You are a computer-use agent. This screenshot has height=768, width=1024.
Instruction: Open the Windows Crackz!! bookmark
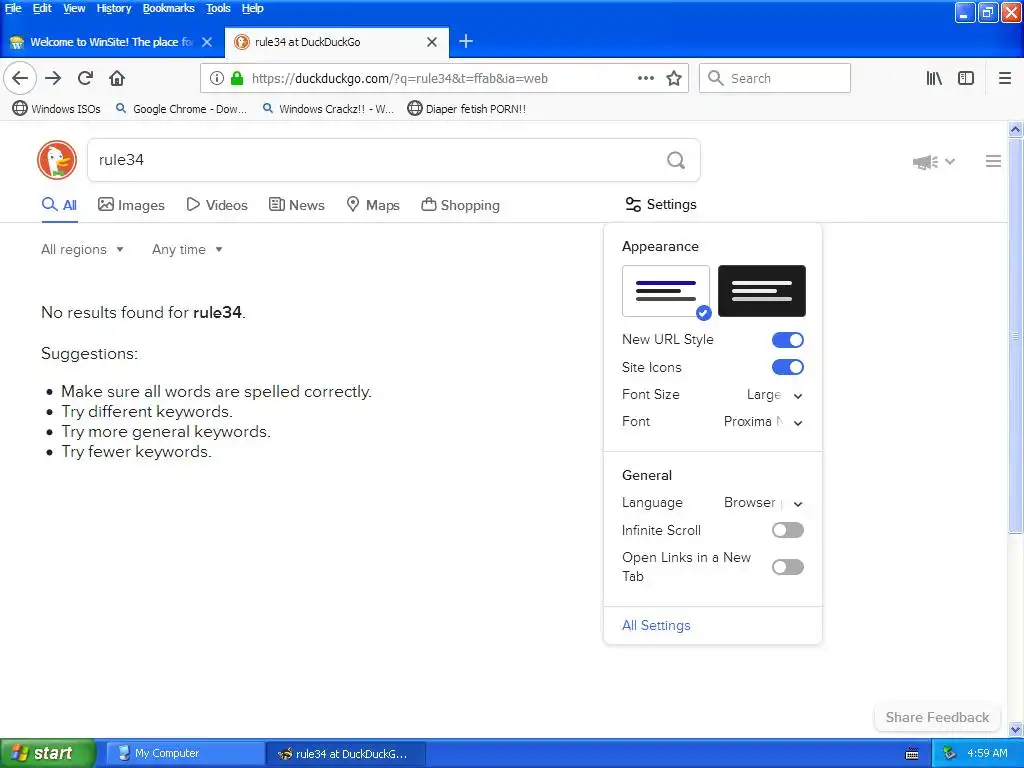point(327,109)
